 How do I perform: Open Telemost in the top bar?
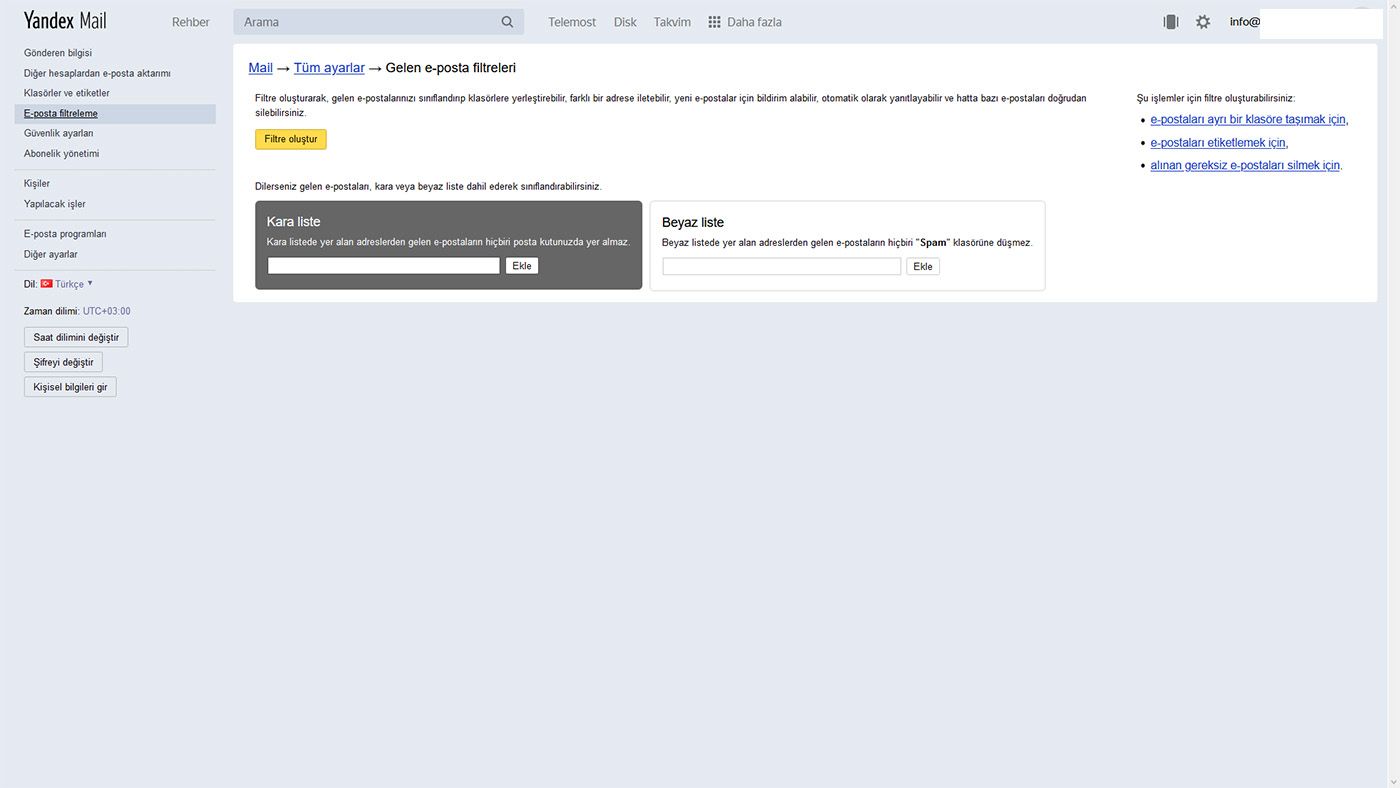572,22
